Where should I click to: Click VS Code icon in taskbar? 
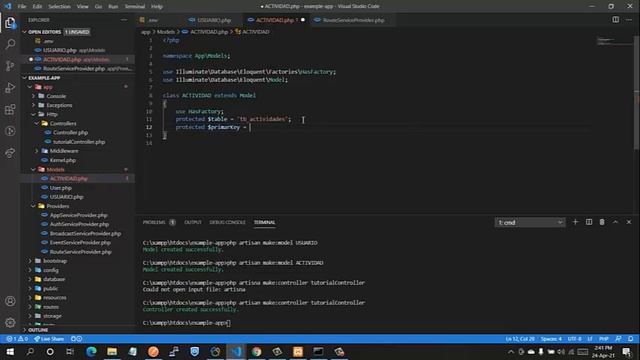tap(236, 351)
